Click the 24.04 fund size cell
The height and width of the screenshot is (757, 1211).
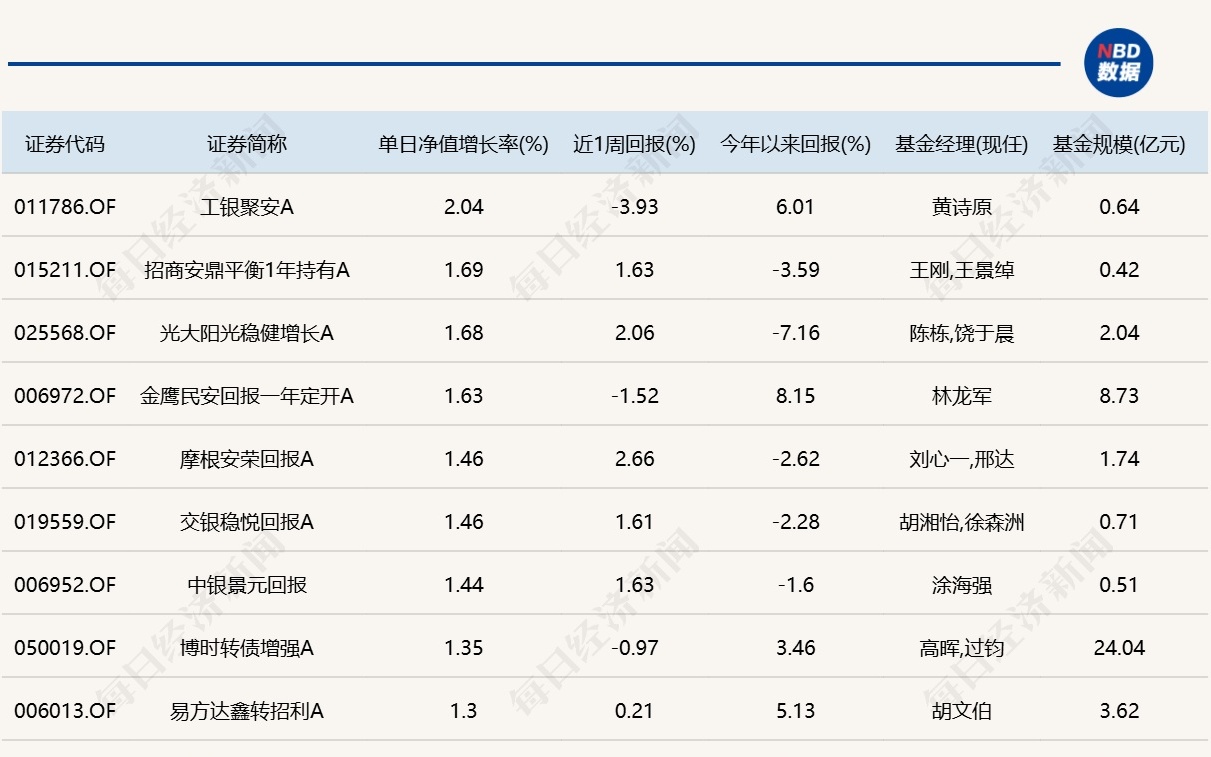coord(1119,648)
